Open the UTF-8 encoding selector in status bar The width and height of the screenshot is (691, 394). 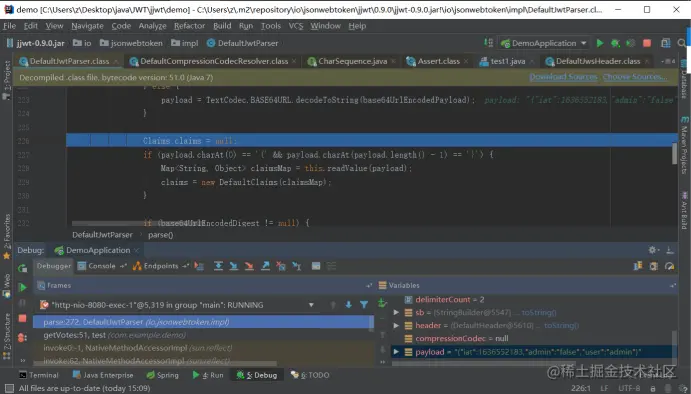[x=629, y=388]
